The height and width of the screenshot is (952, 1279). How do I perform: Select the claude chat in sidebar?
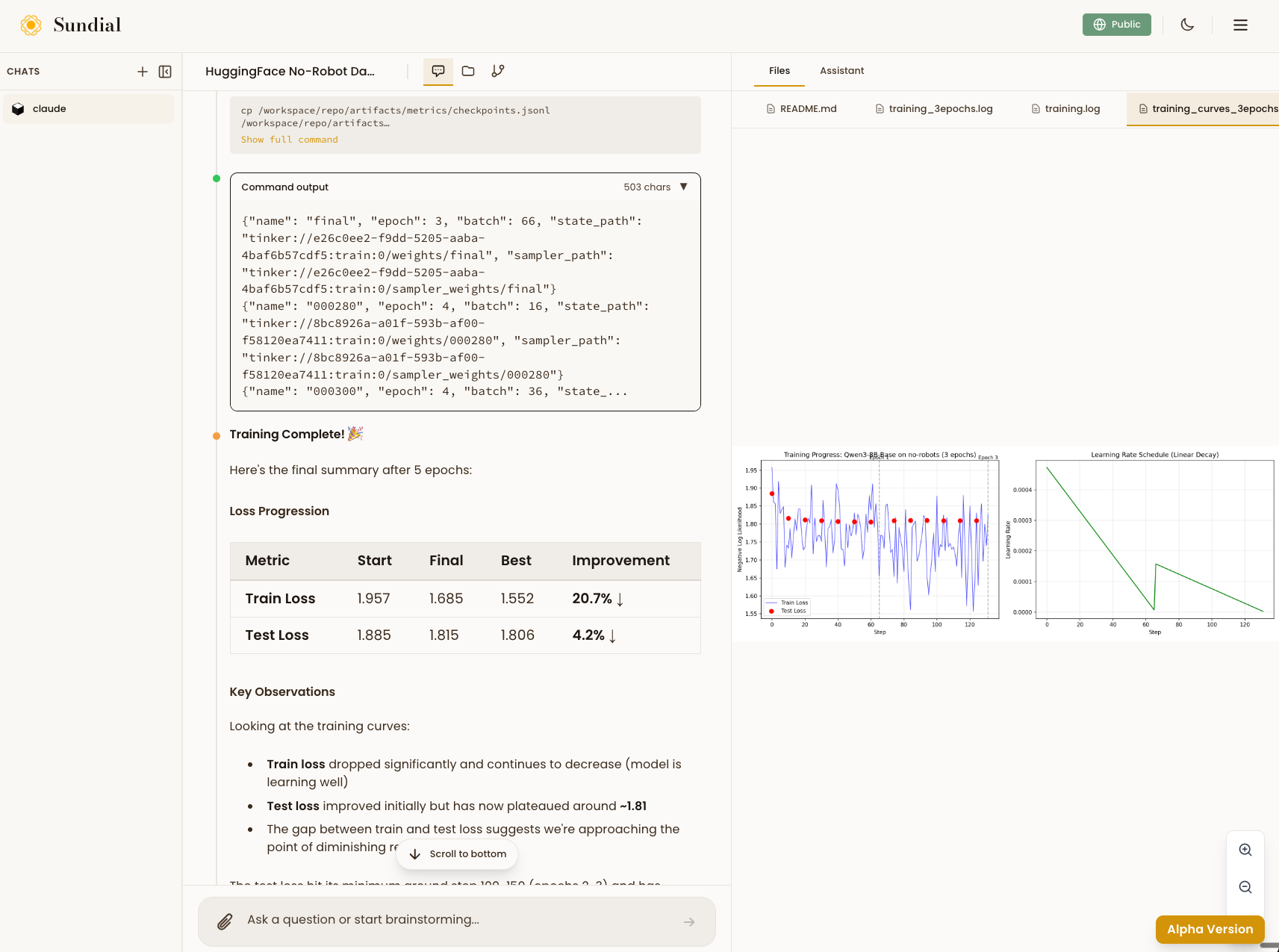[x=88, y=109]
